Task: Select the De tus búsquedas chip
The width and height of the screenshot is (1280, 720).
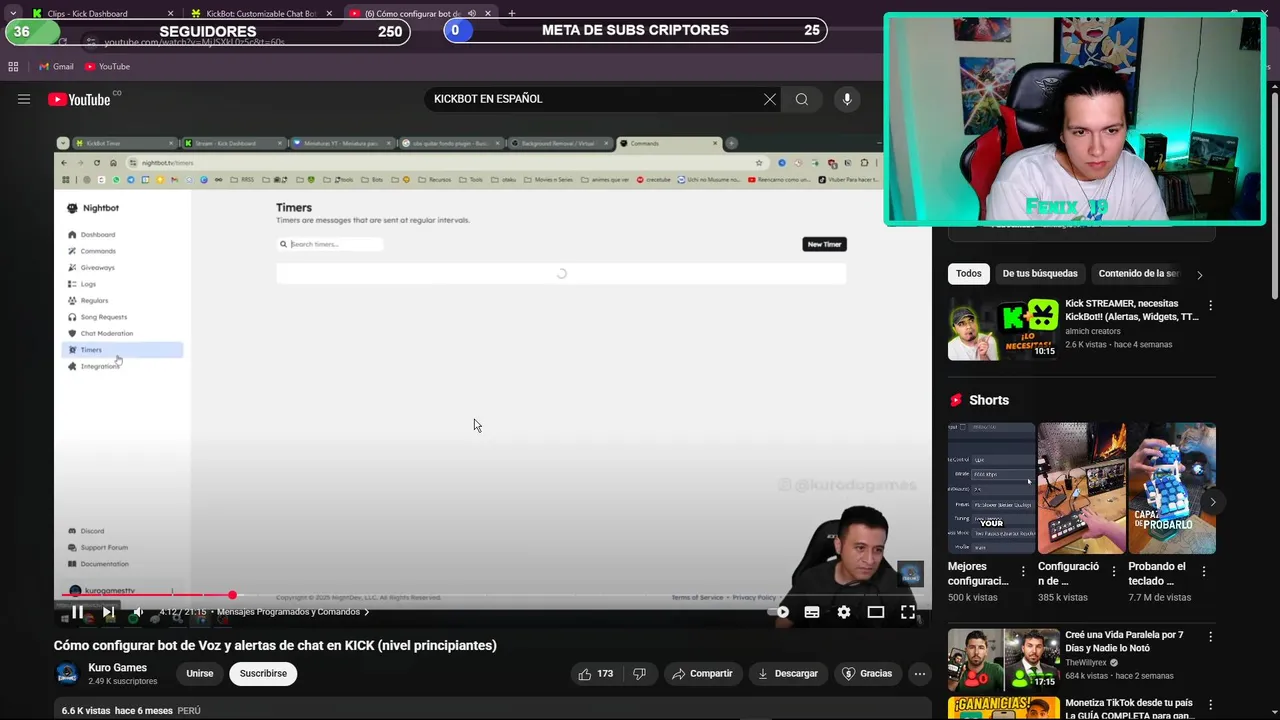Action: coord(1040,274)
